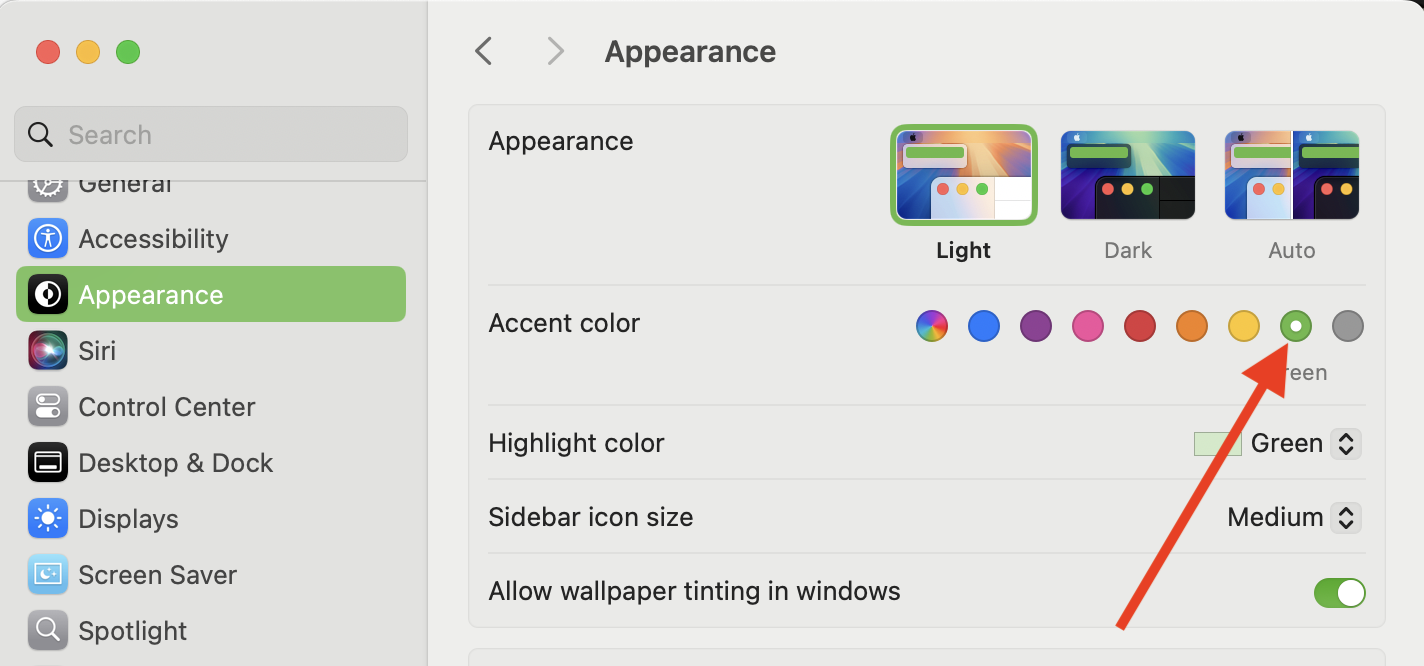Image resolution: width=1424 pixels, height=666 pixels.
Task: Click the Siri icon in sidebar
Action: click(x=48, y=351)
